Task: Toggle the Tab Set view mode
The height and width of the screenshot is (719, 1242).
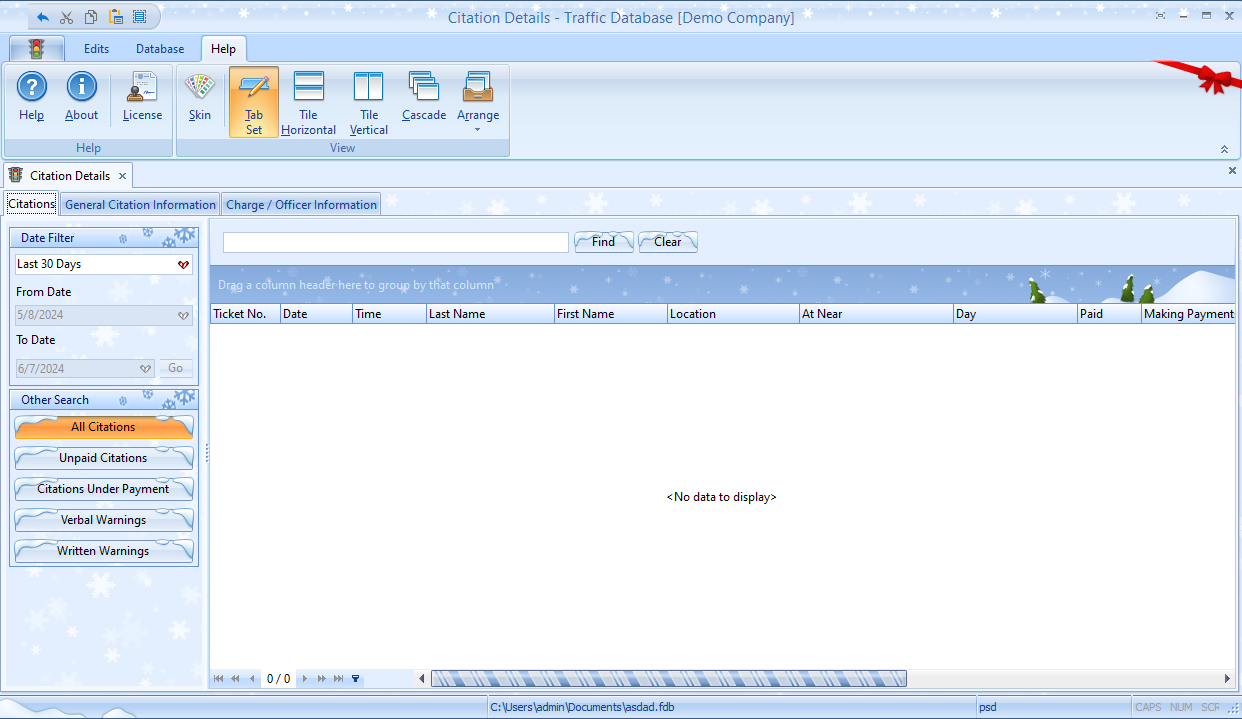Action: tap(254, 102)
